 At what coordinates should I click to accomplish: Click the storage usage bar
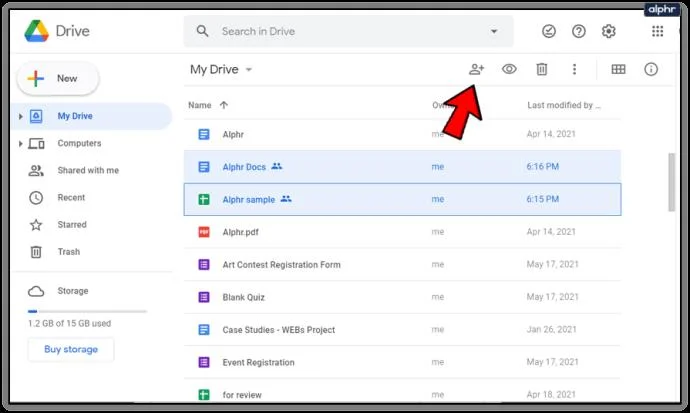coord(87,311)
